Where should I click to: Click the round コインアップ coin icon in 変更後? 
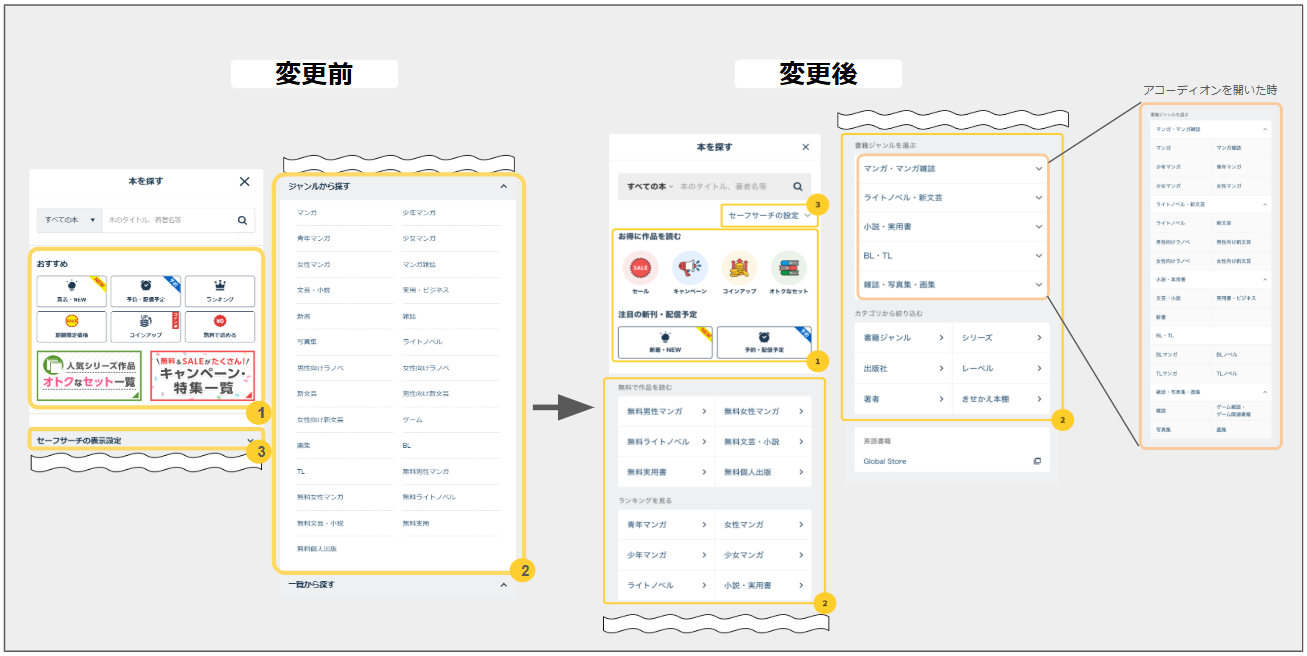[739, 268]
